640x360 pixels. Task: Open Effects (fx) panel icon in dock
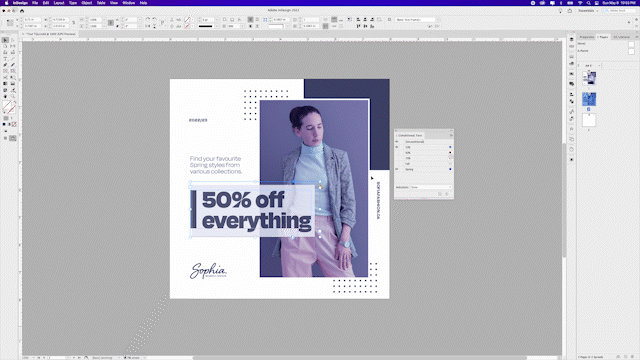point(572,129)
